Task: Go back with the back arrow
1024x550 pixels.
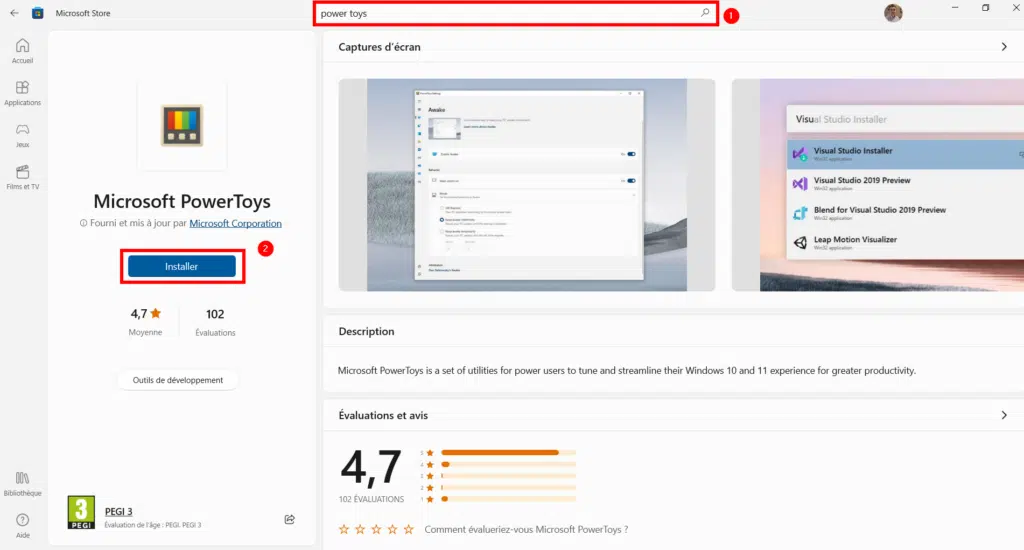Action: point(14,12)
